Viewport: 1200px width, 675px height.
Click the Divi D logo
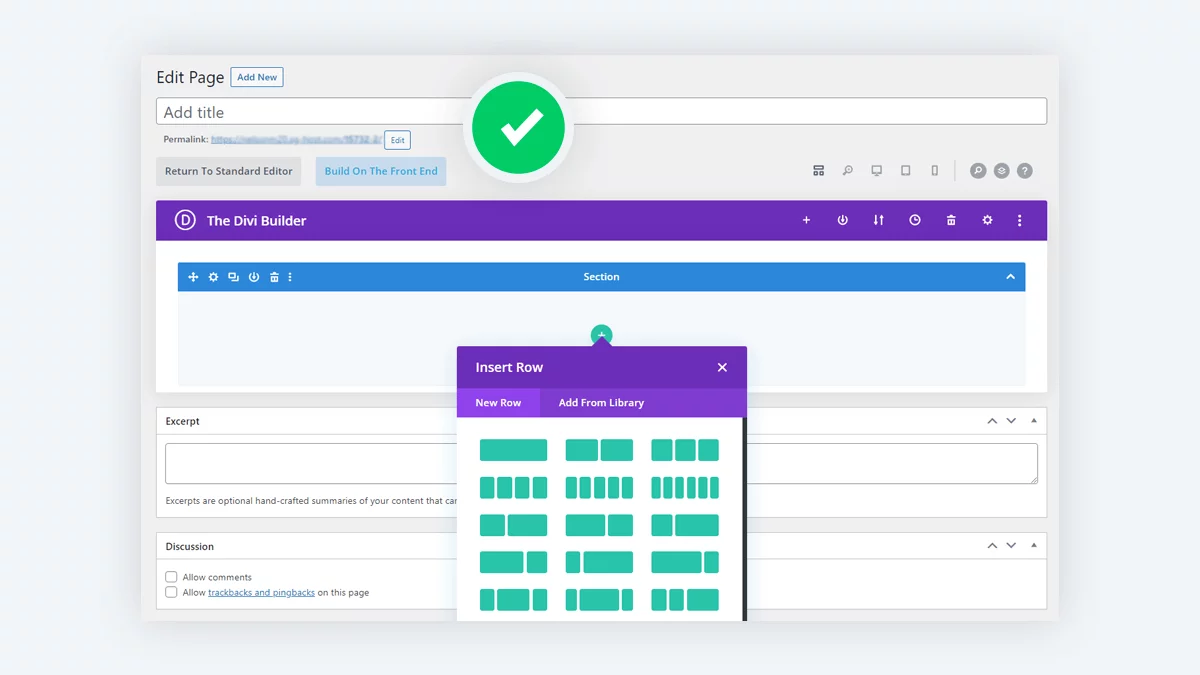(185, 220)
